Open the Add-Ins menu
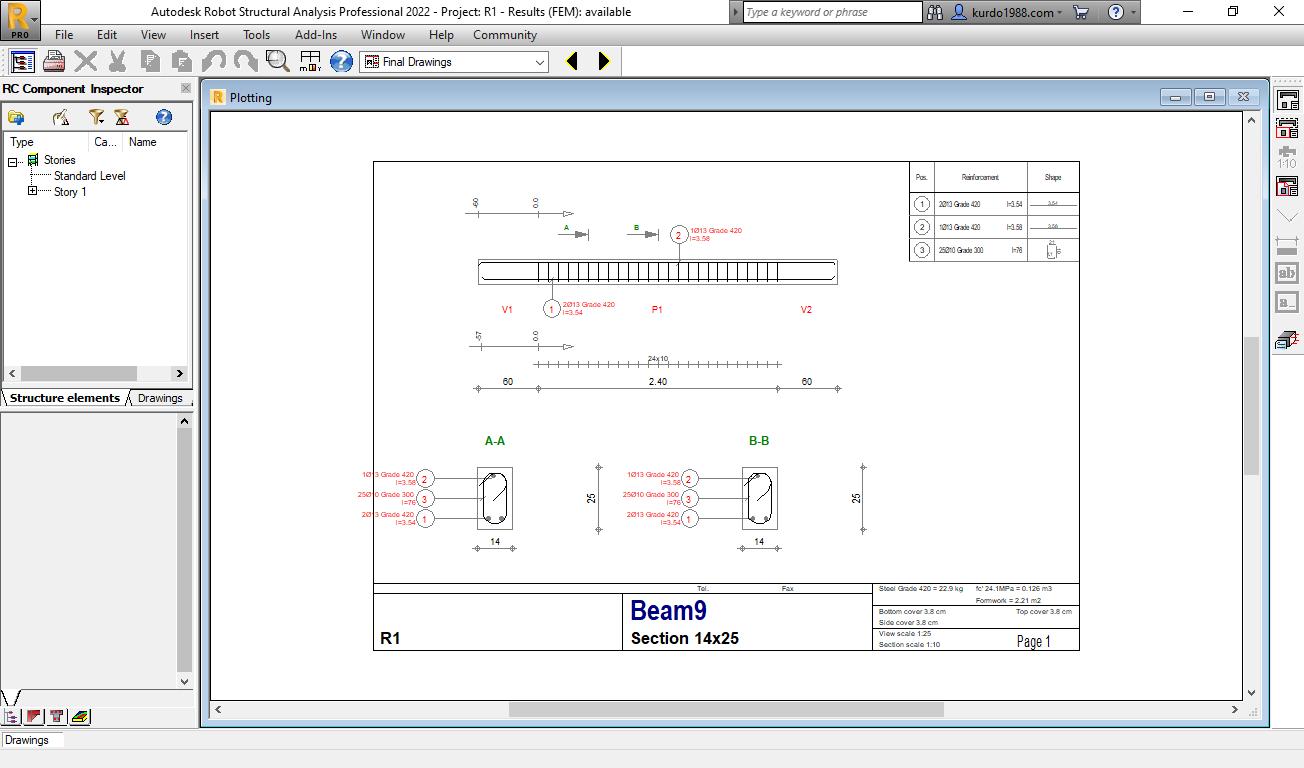 pyautogui.click(x=315, y=34)
